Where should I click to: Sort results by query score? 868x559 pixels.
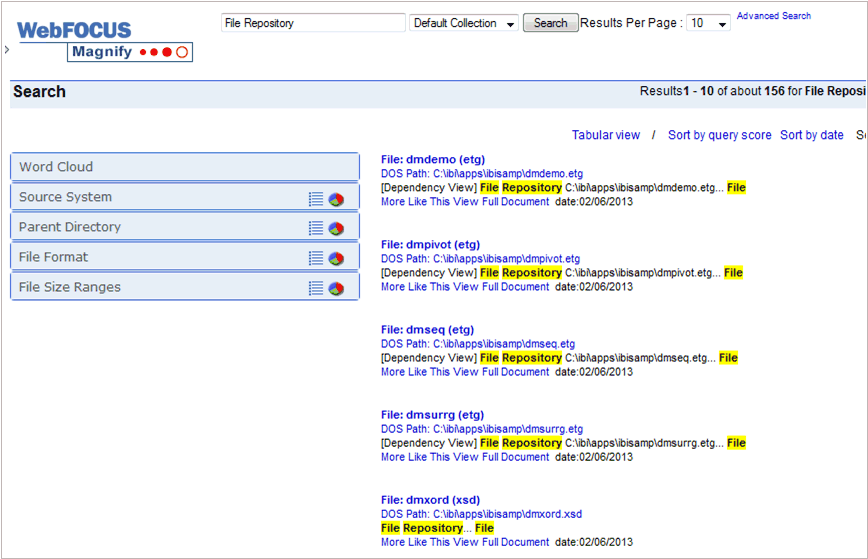(x=719, y=135)
